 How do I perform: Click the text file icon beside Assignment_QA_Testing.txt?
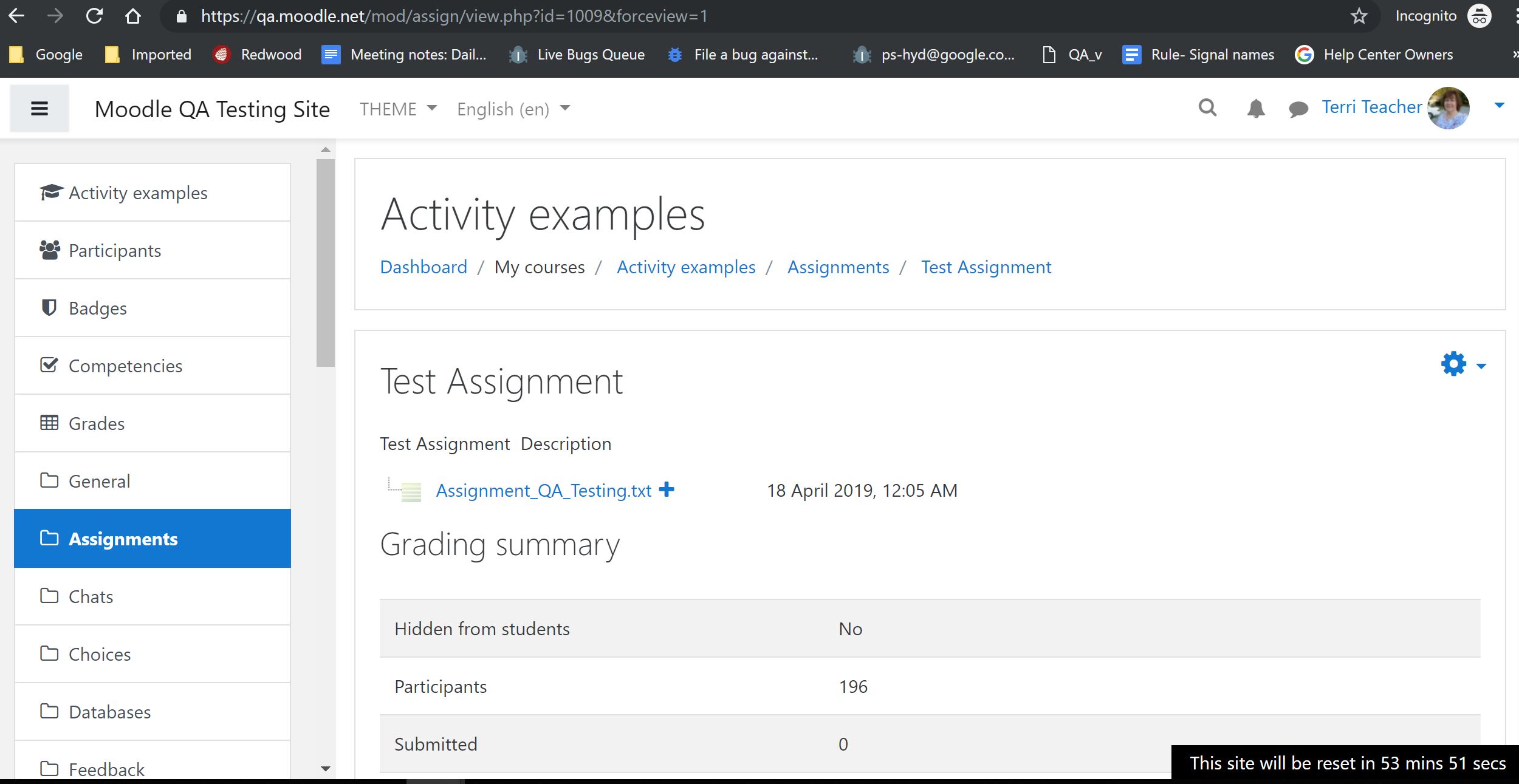(411, 491)
